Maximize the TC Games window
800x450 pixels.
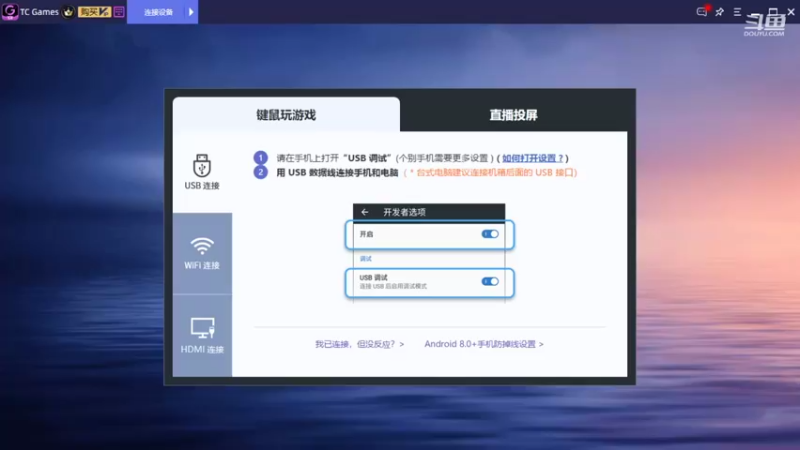(773, 12)
